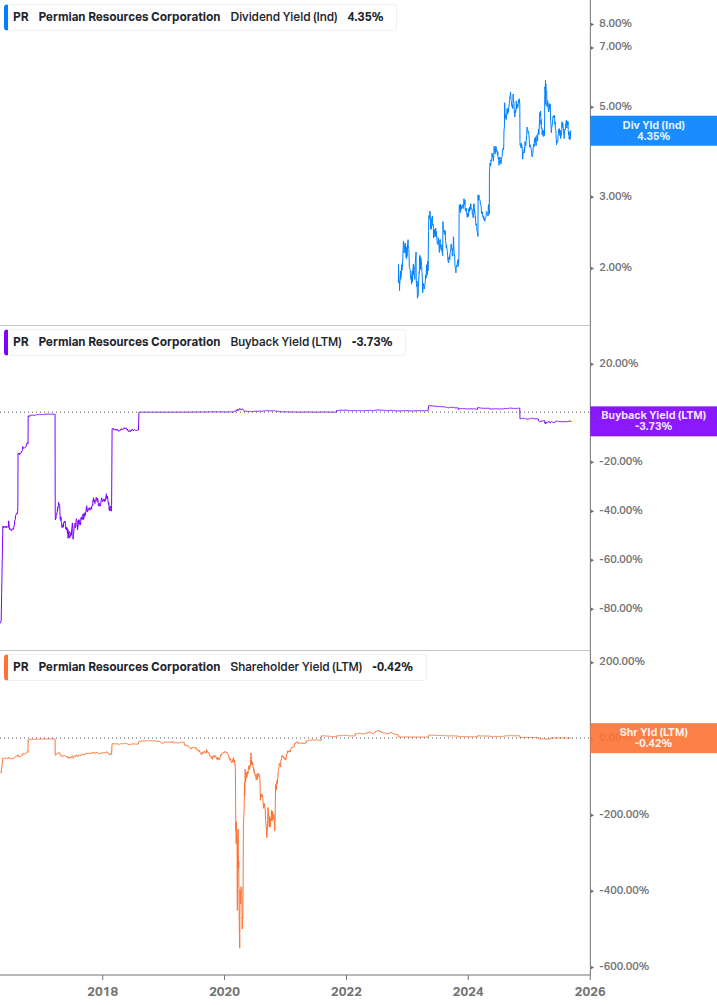This screenshot has width=717, height=1005.
Task: Click the -0.42% value in the shareholder legend
Action: [392, 667]
